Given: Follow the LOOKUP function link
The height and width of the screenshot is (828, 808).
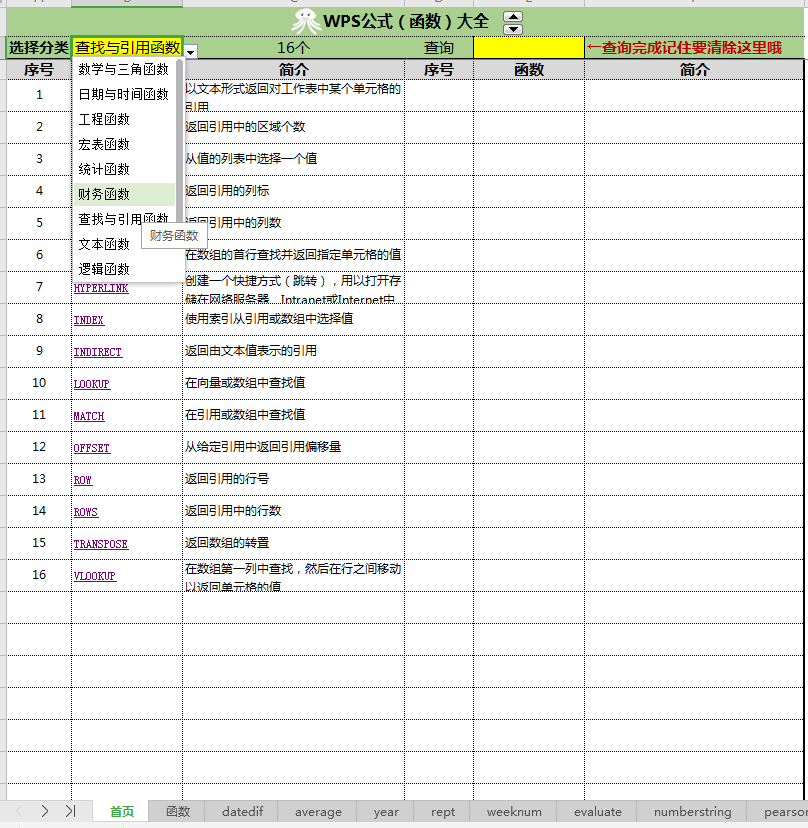Looking at the screenshot, I should click(x=92, y=384).
